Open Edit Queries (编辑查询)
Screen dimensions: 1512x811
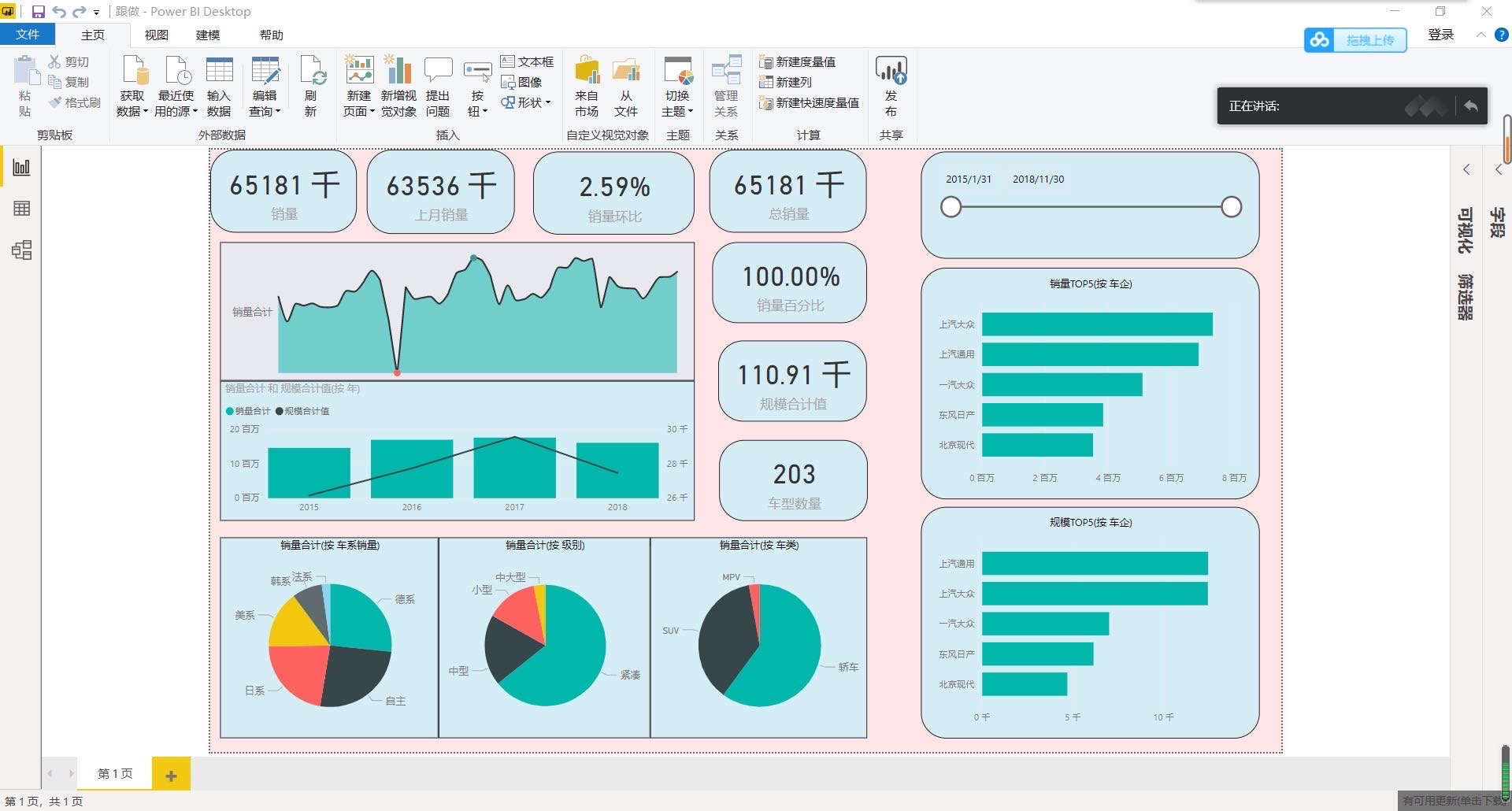265,87
